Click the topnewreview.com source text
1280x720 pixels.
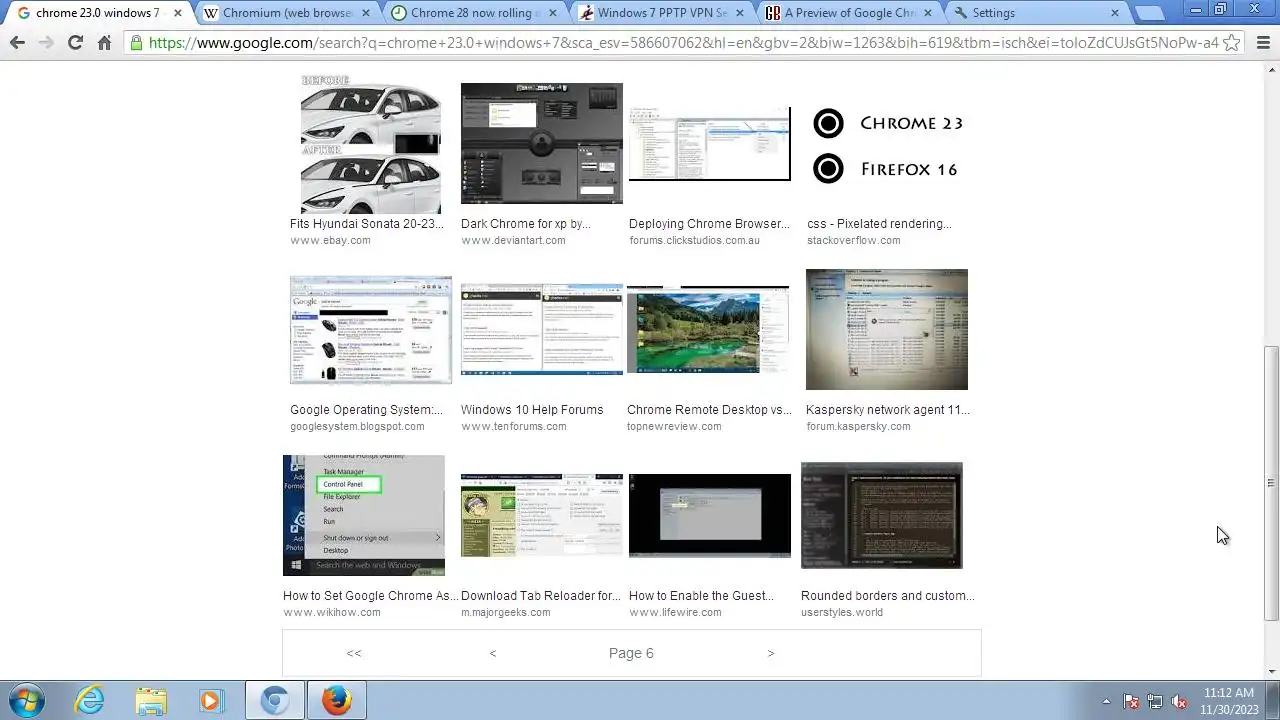pos(674,426)
